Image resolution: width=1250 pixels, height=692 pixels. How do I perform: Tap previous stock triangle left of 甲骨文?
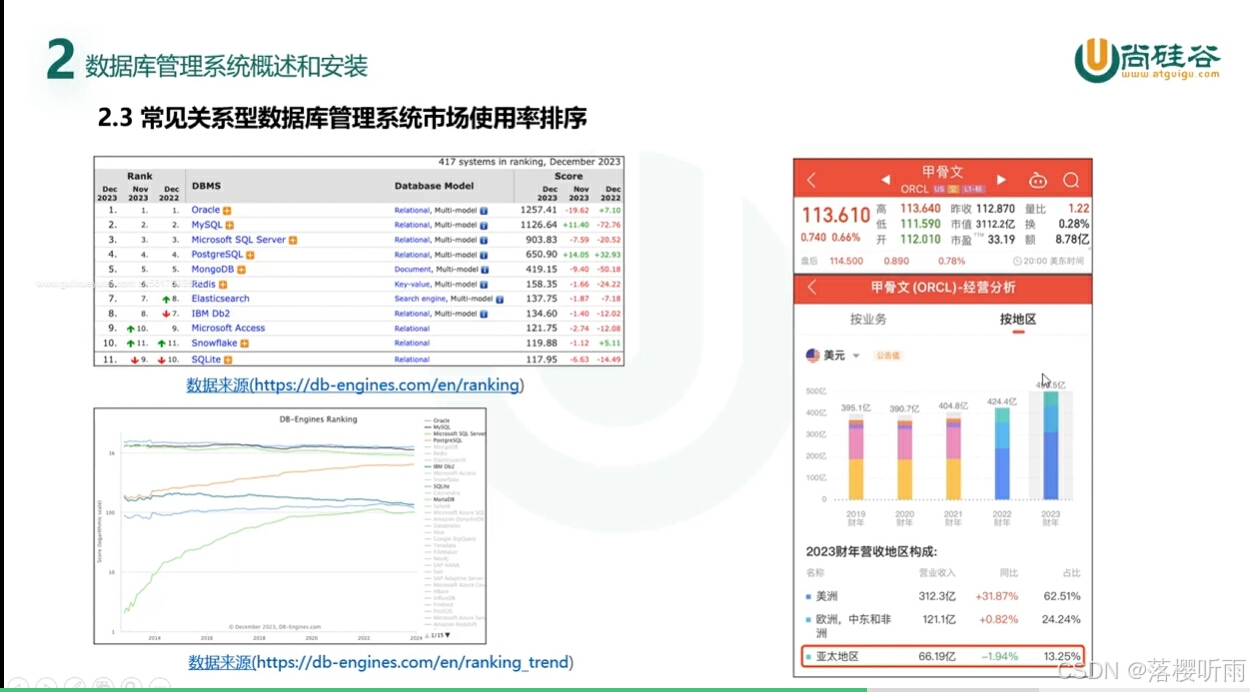pyautogui.click(x=885, y=180)
